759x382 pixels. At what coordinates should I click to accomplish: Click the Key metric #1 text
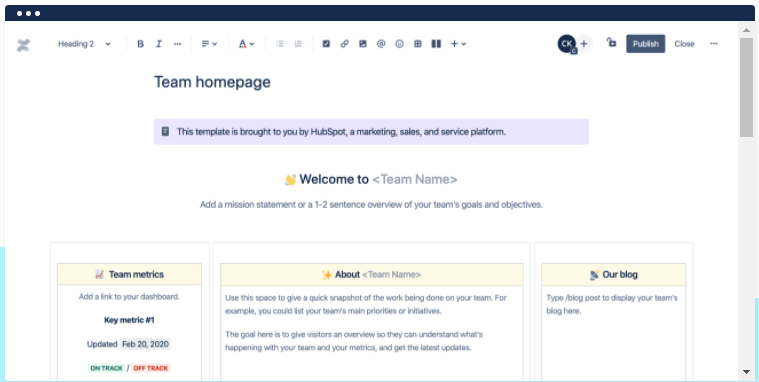click(x=129, y=320)
